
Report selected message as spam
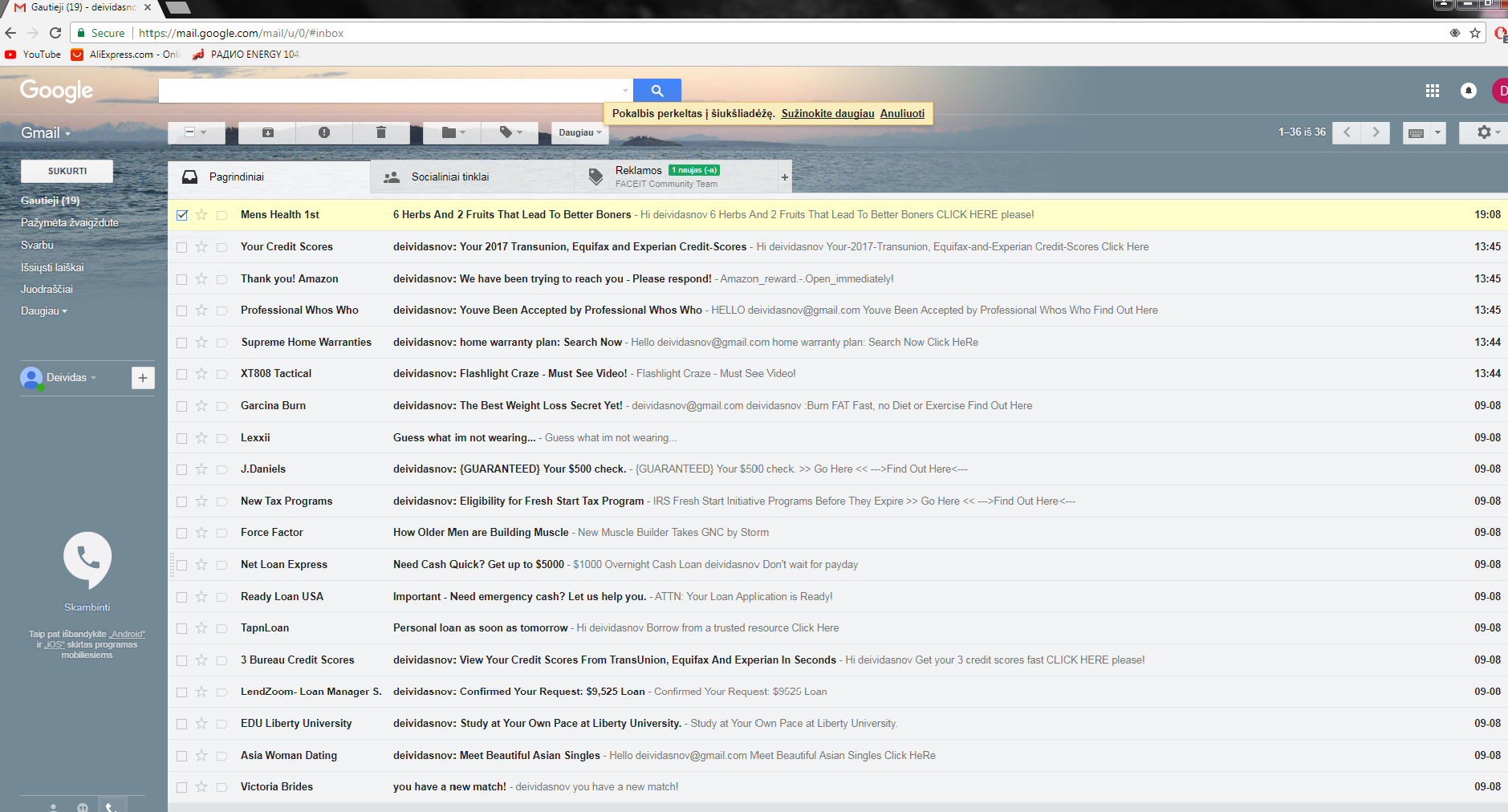point(324,132)
